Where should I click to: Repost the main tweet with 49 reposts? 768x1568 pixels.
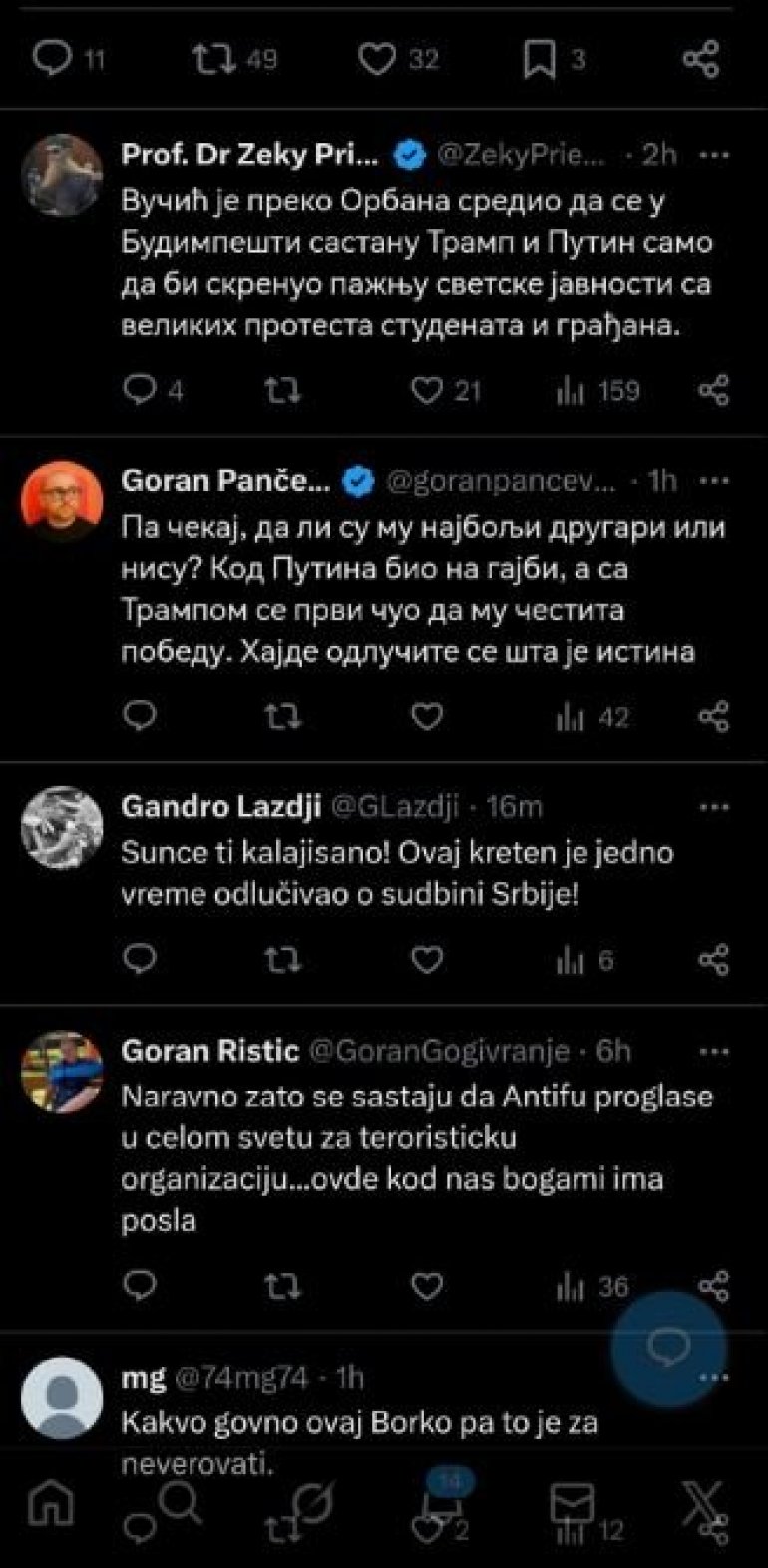(212, 60)
